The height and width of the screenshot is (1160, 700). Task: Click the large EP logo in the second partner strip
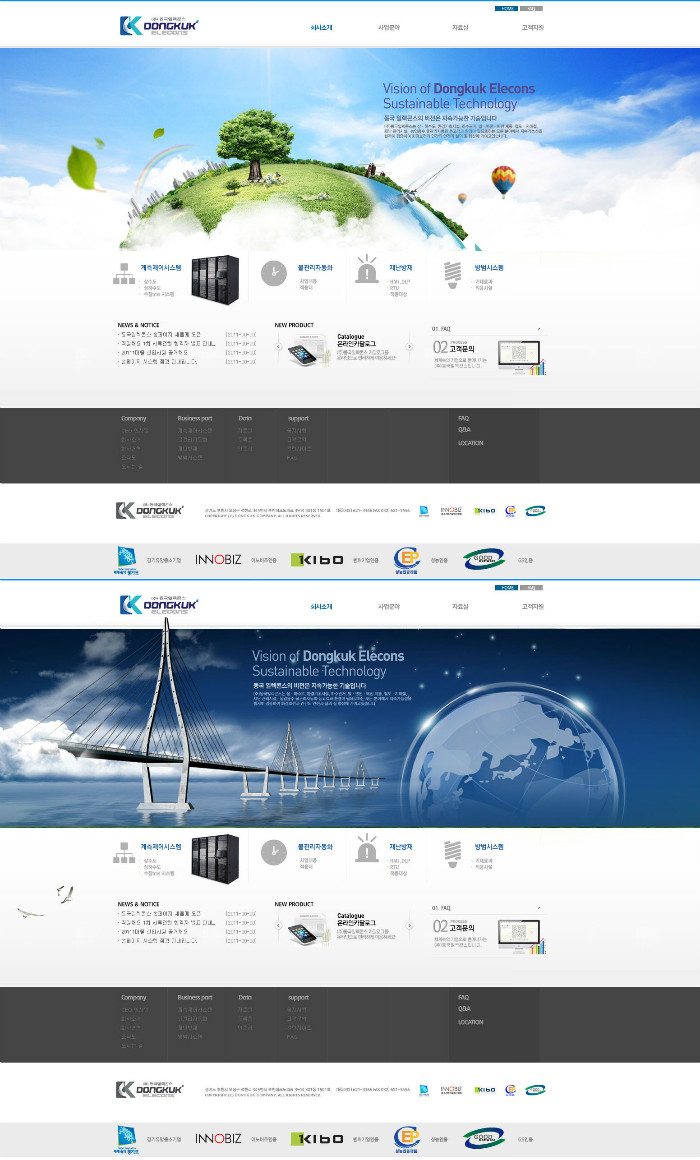pyautogui.click(x=407, y=1139)
